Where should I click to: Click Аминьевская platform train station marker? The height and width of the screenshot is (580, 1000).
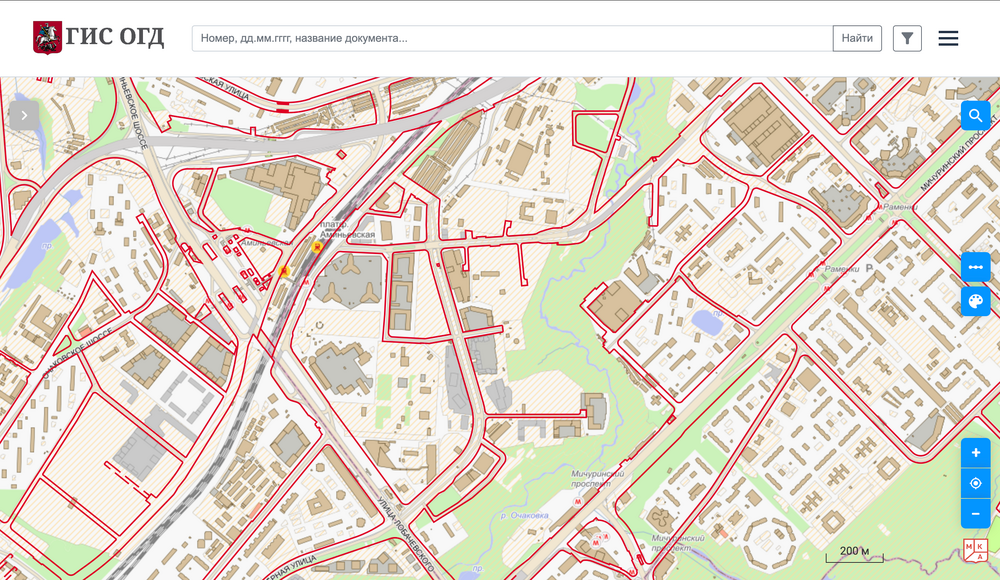(x=317, y=246)
